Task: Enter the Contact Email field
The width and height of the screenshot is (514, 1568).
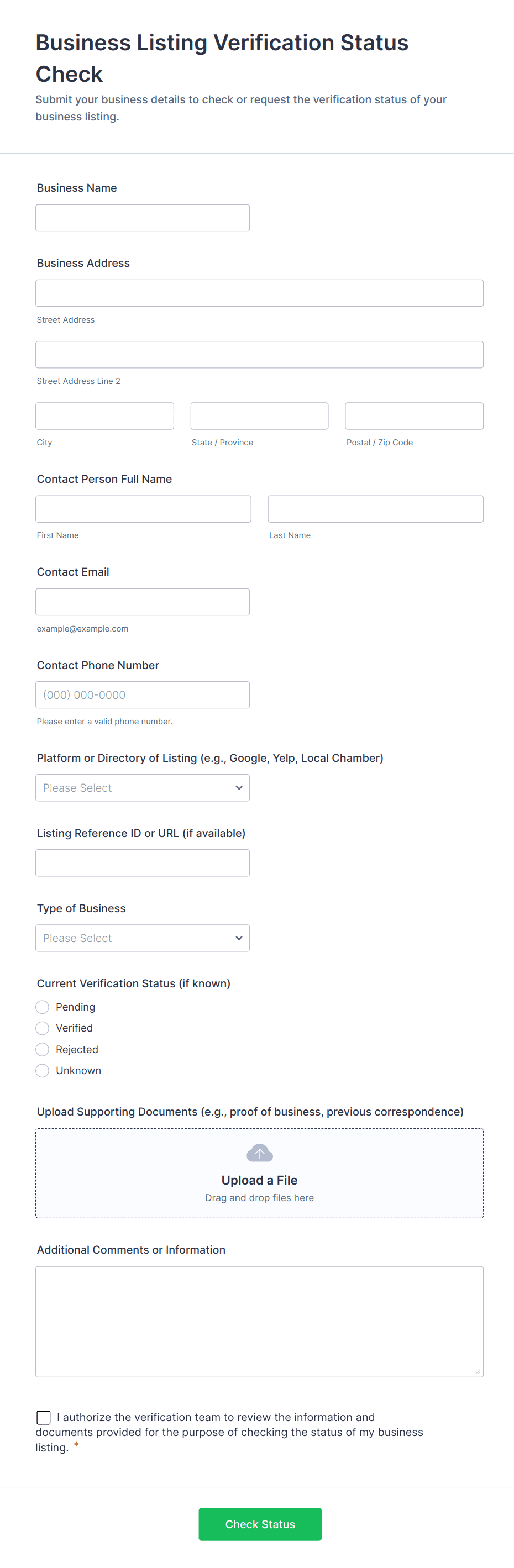Action: coord(143,601)
